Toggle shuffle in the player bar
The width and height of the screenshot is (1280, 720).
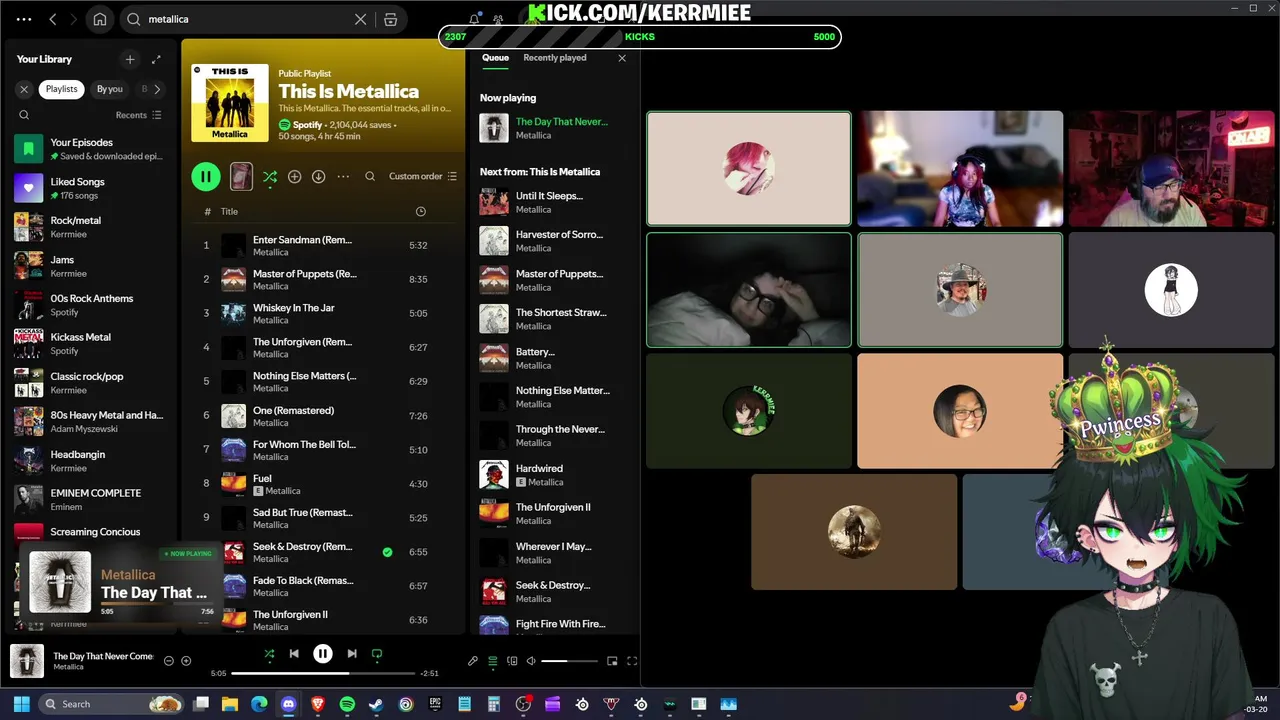pos(269,654)
